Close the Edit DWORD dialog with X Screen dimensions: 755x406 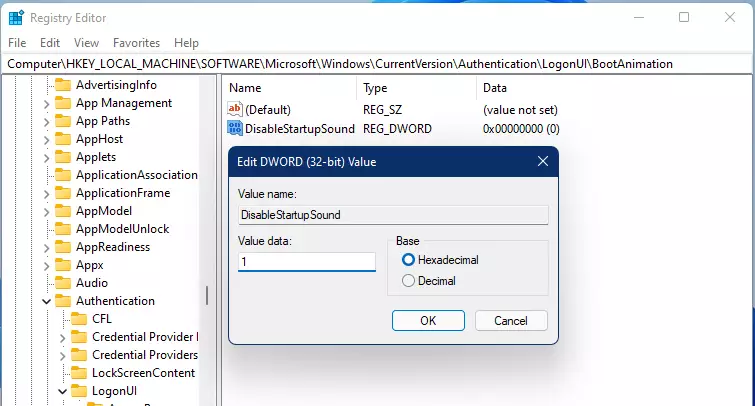[543, 161]
